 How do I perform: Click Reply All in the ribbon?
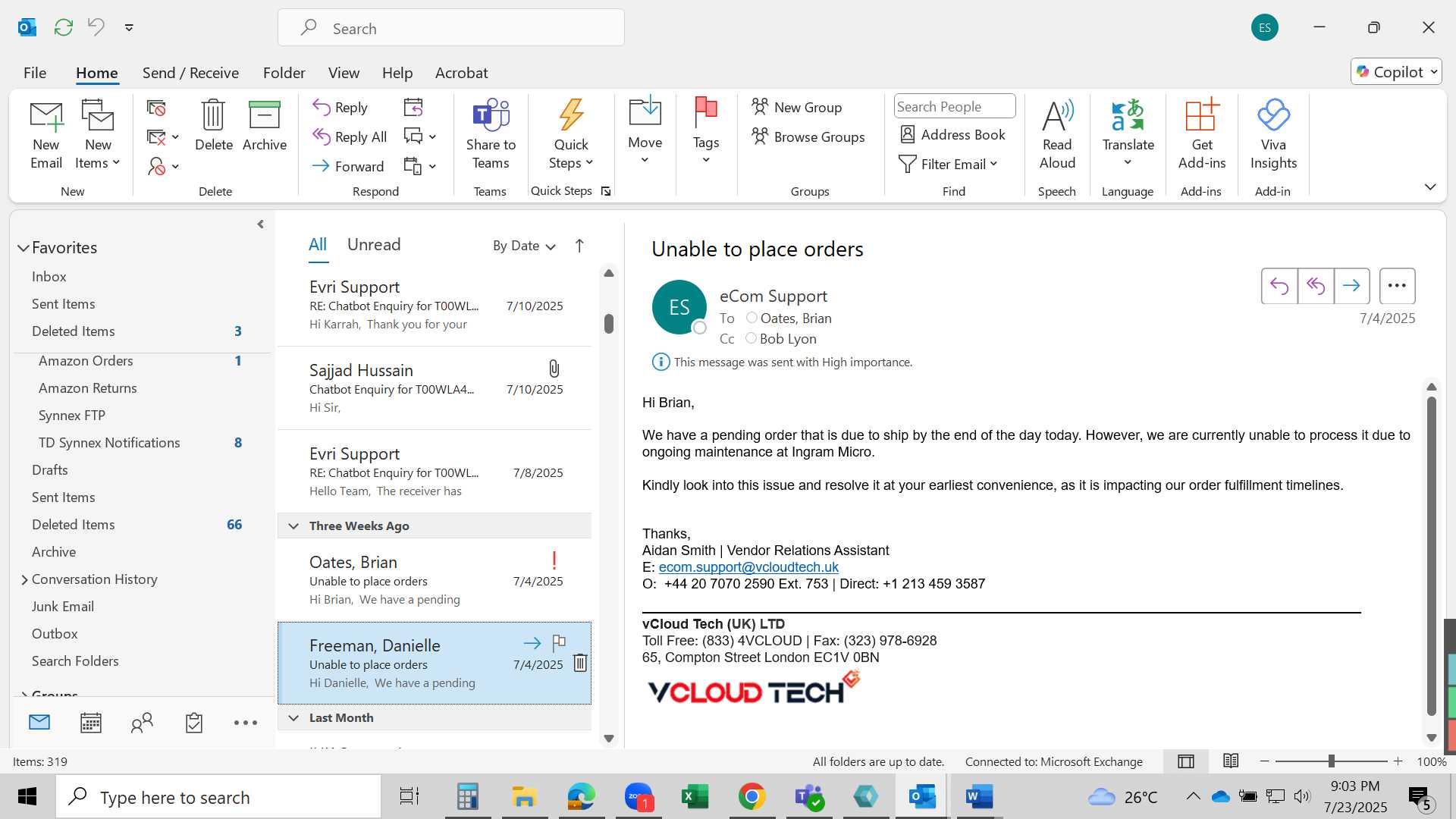(350, 136)
